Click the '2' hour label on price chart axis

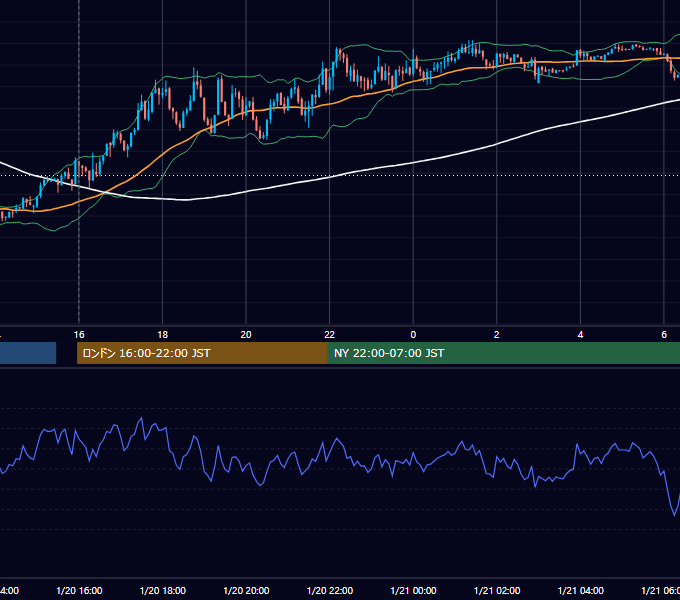click(x=497, y=335)
